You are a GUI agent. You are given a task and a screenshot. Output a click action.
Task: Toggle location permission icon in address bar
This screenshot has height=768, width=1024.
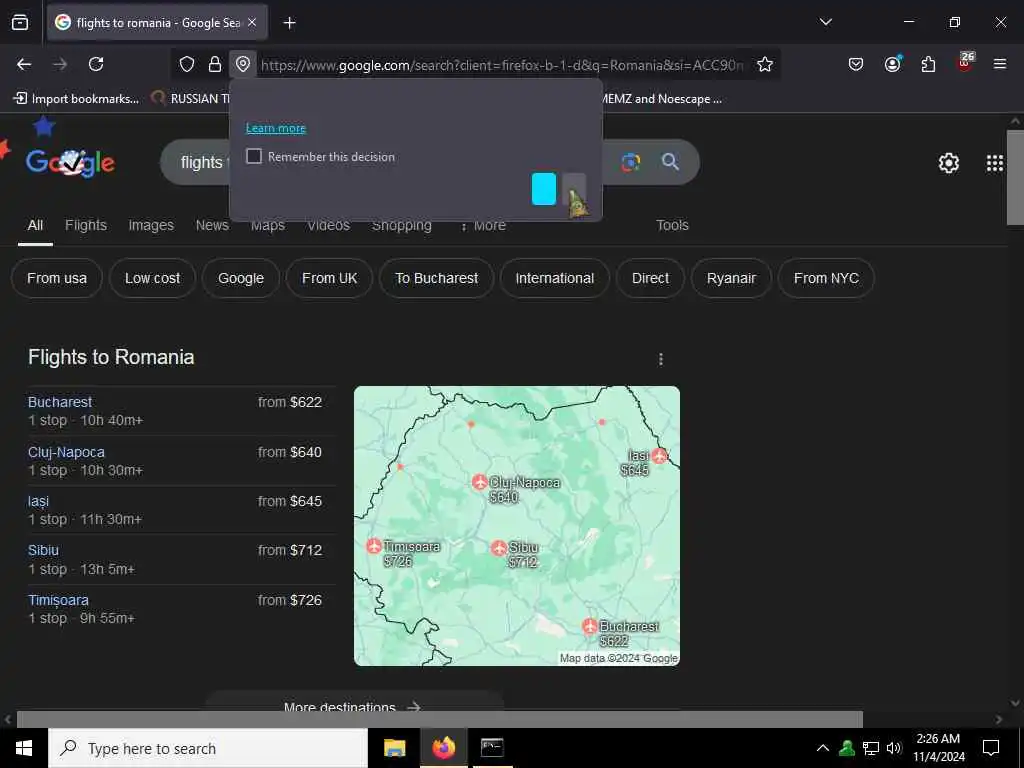243,64
